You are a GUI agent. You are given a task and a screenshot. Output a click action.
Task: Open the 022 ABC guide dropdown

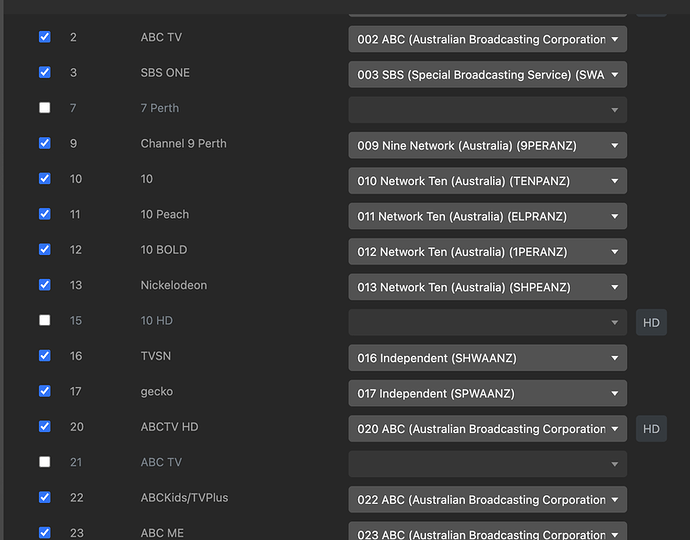[488, 500]
